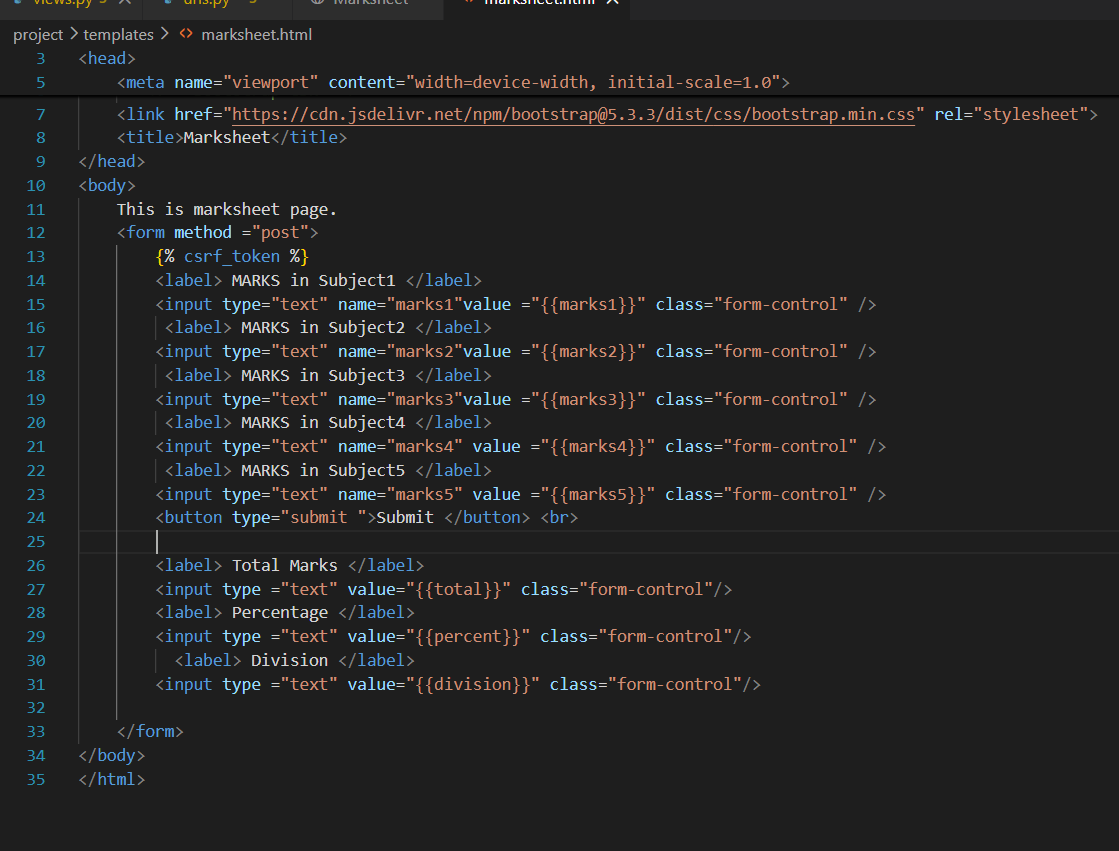The image size is (1119, 851).
Task: Click the closing body tag on line 34
Action: pos(111,755)
